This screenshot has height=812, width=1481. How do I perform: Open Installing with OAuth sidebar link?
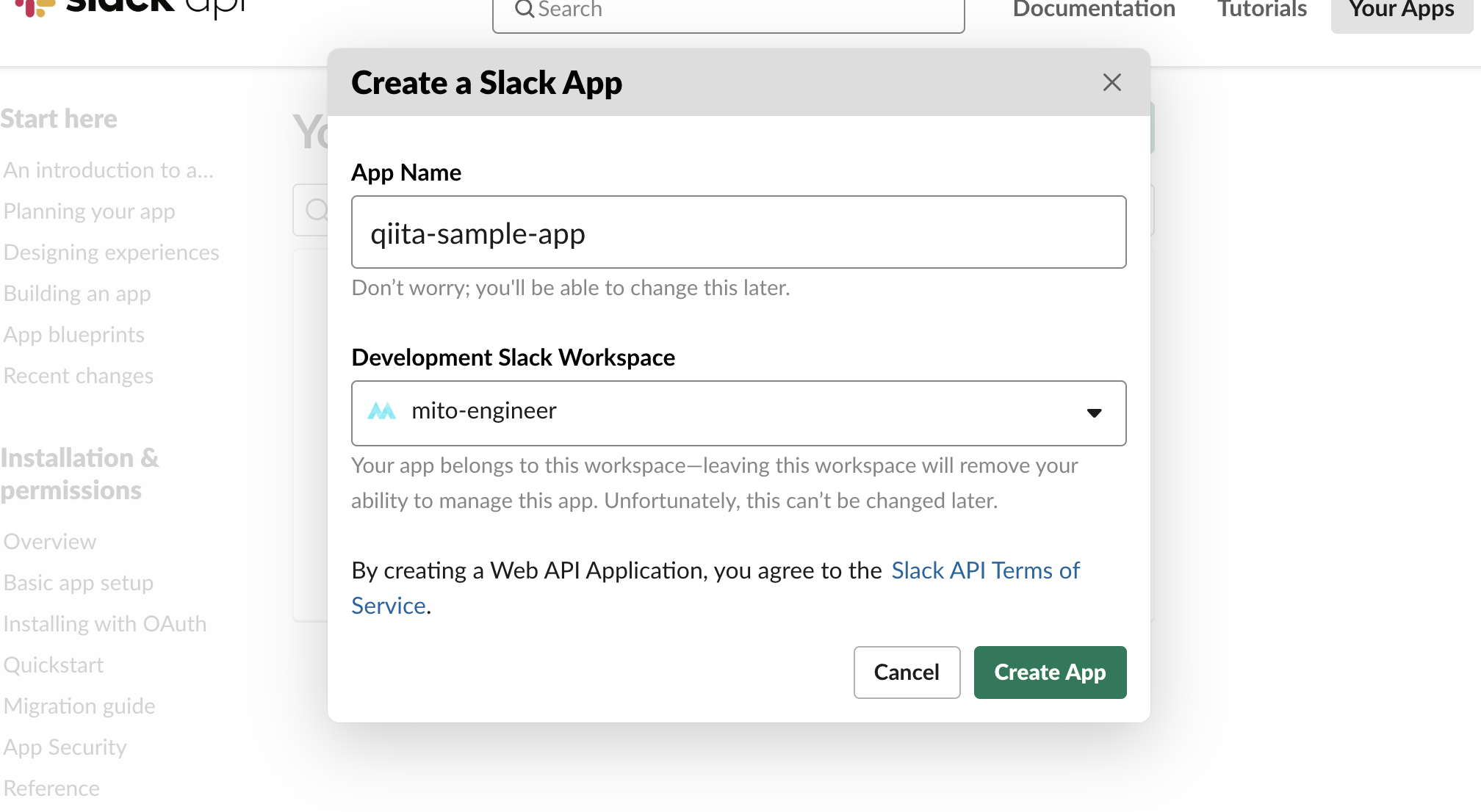[104, 624]
